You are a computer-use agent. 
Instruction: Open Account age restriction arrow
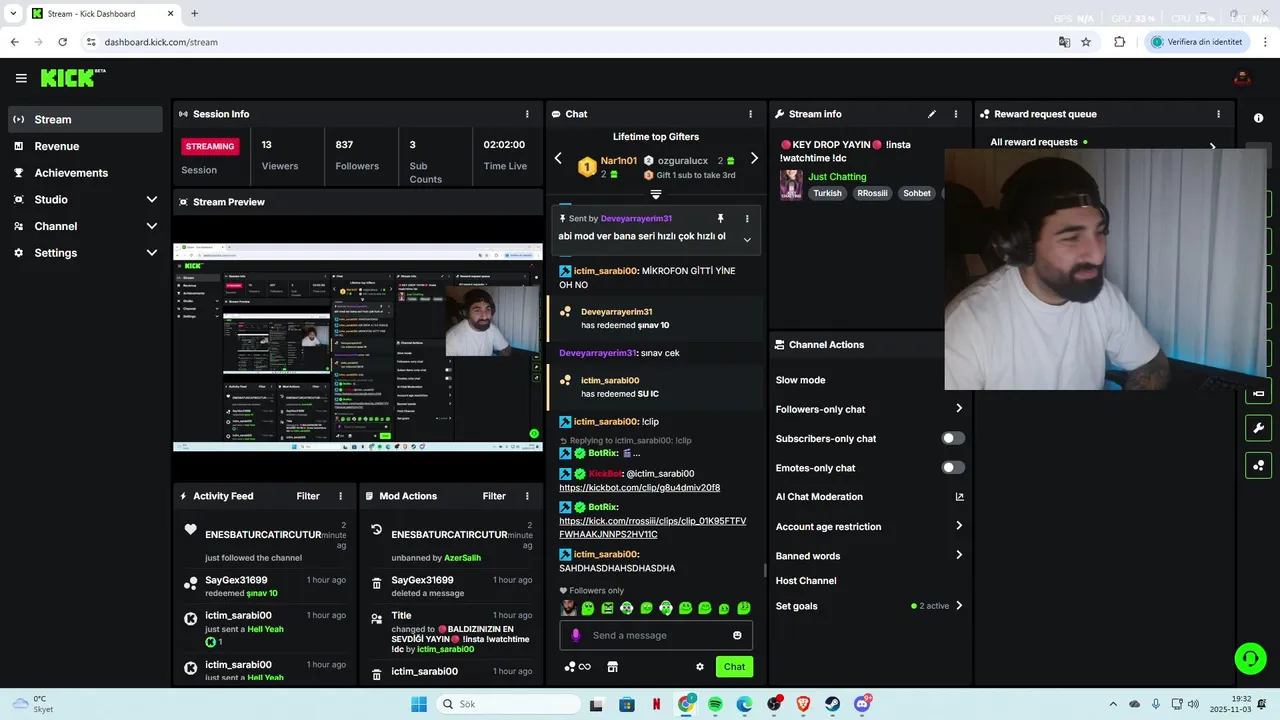[959, 526]
